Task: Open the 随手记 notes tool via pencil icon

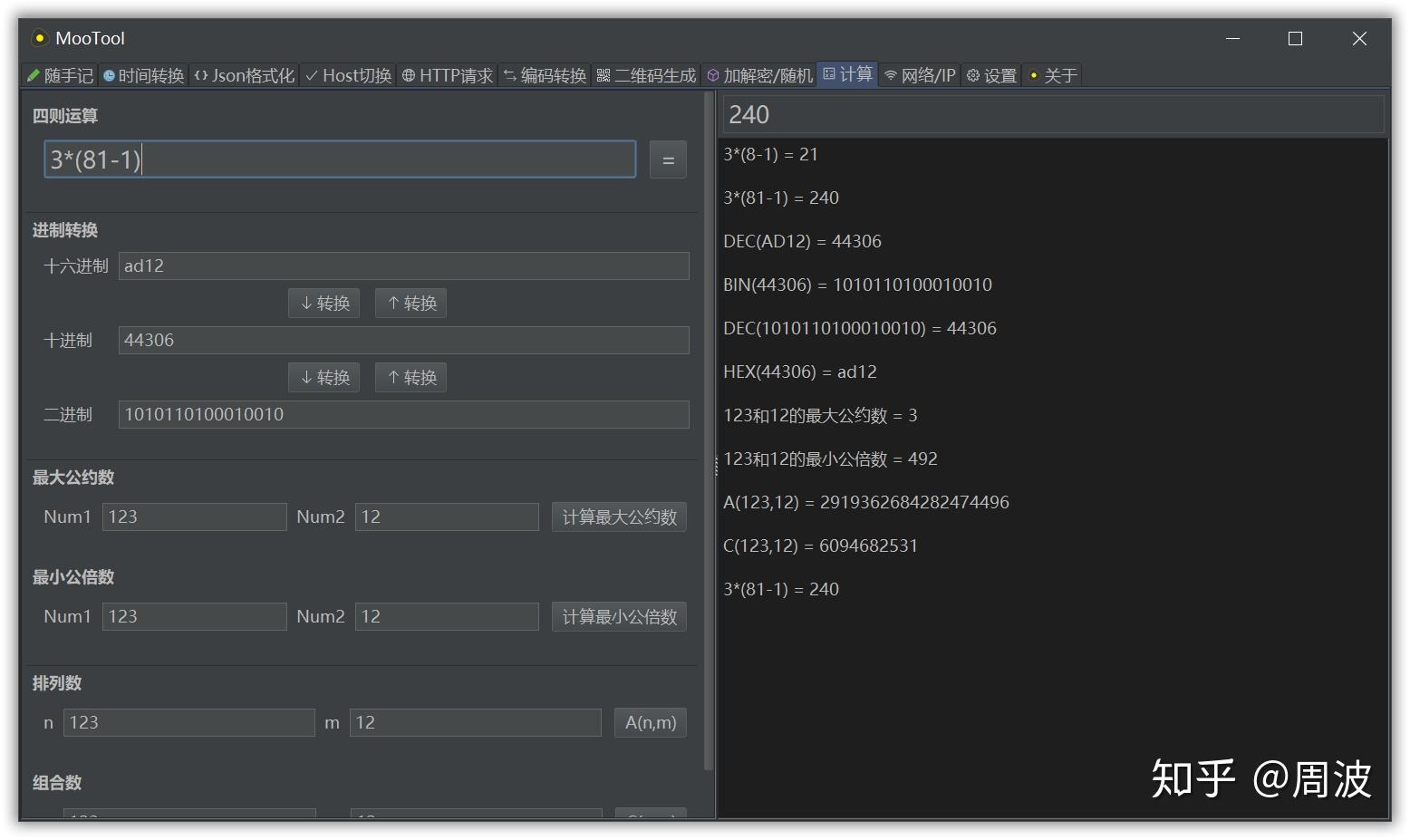Action: [x=60, y=75]
